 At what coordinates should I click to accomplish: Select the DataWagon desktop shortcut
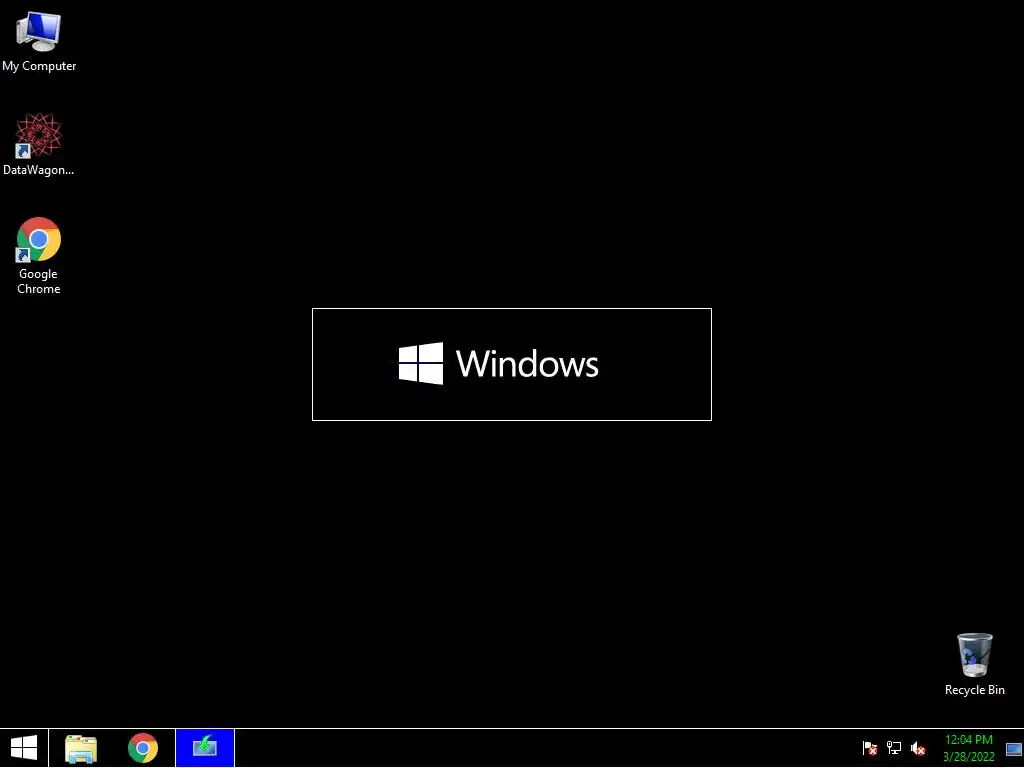tap(39, 144)
